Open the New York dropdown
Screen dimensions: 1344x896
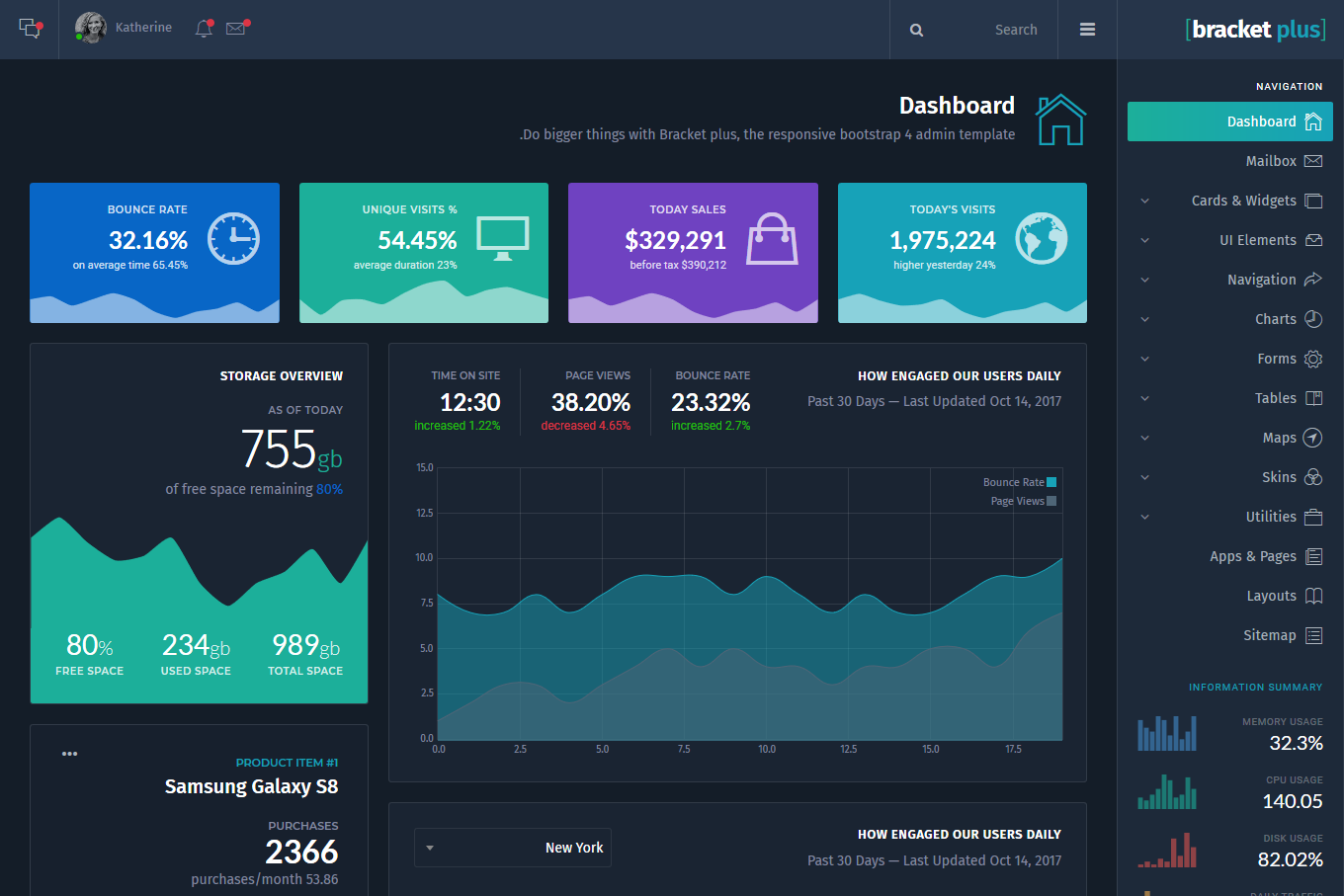pos(513,848)
